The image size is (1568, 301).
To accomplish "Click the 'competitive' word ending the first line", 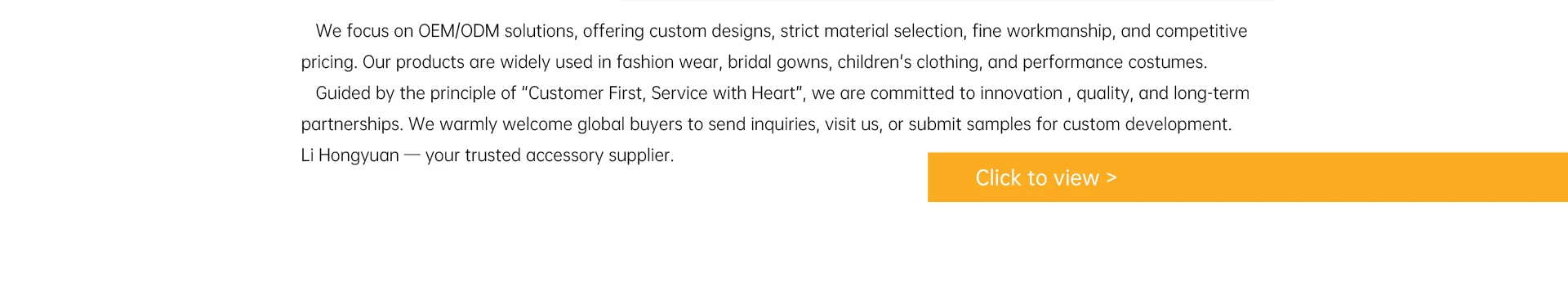I will (1201, 31).
